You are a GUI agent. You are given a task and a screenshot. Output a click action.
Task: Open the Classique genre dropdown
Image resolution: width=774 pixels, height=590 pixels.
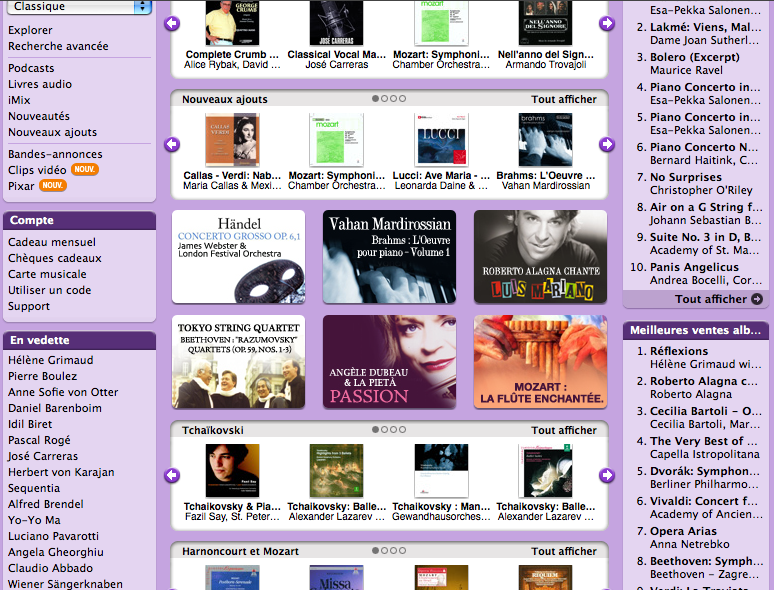click(x=79, y=6)
